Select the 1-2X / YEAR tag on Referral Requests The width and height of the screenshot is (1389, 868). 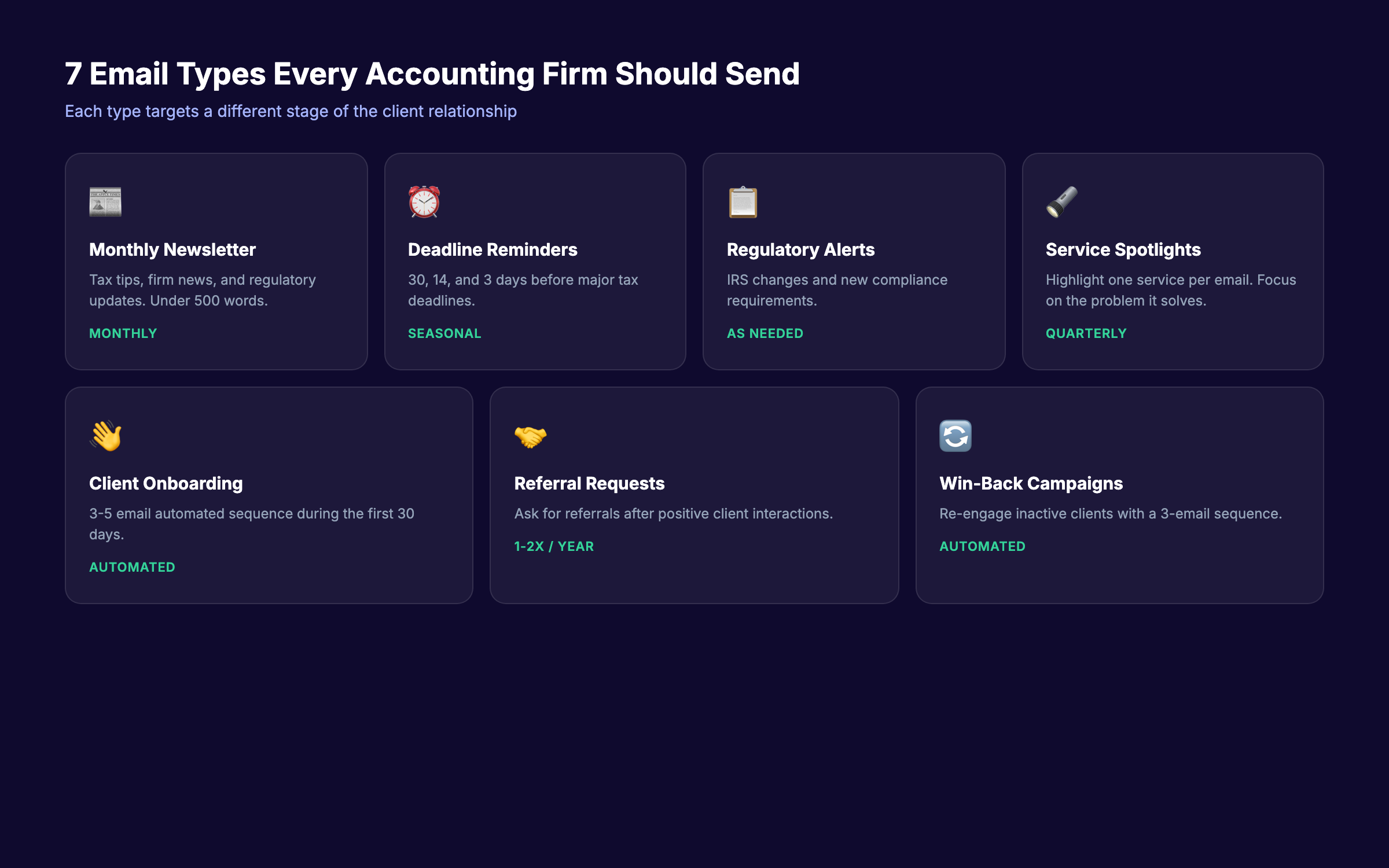553,546
